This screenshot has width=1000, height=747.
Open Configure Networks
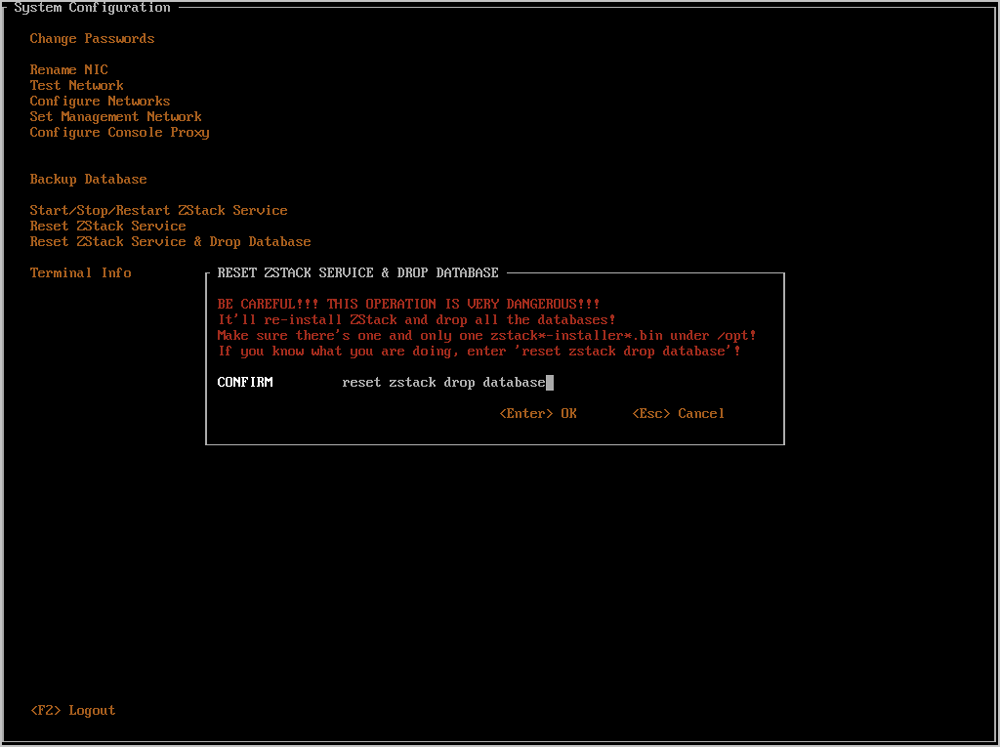click(100, 101)
